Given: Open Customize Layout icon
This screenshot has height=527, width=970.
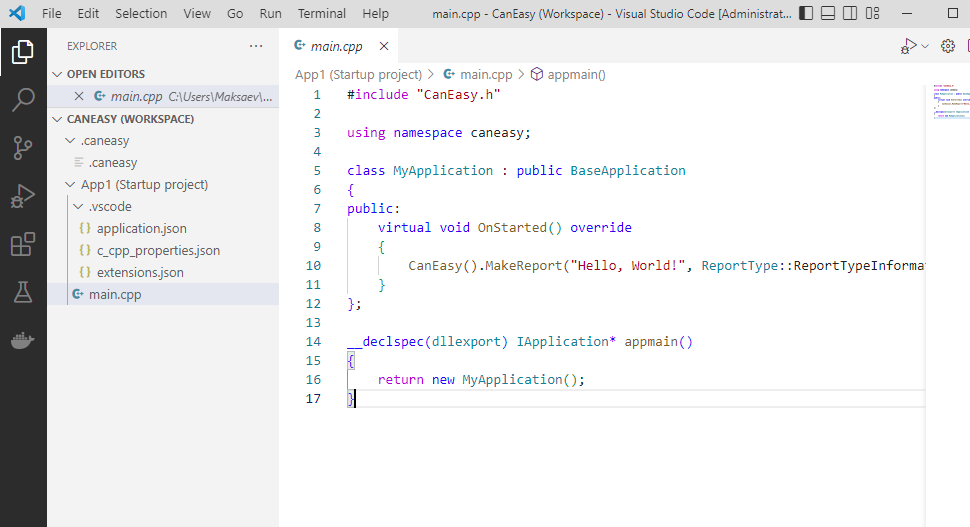Looking at the screenshot, I should pyautogui.click(x=872, y=13).
